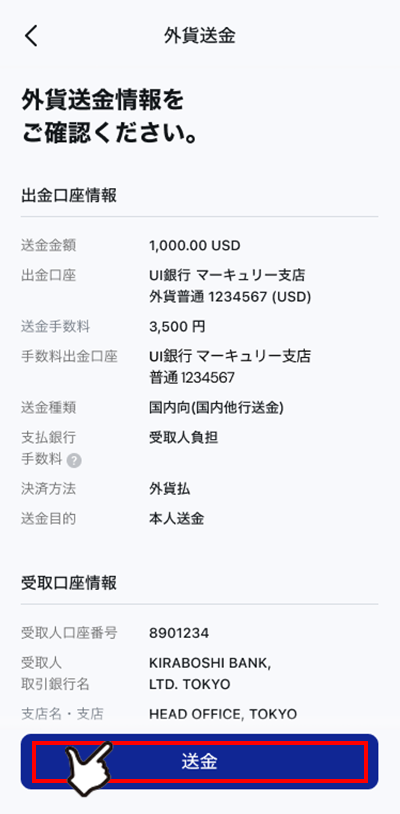The image size is (400, 814).
Task: Select the 1,000.00 USD amount value
Action: pos(195,246)
